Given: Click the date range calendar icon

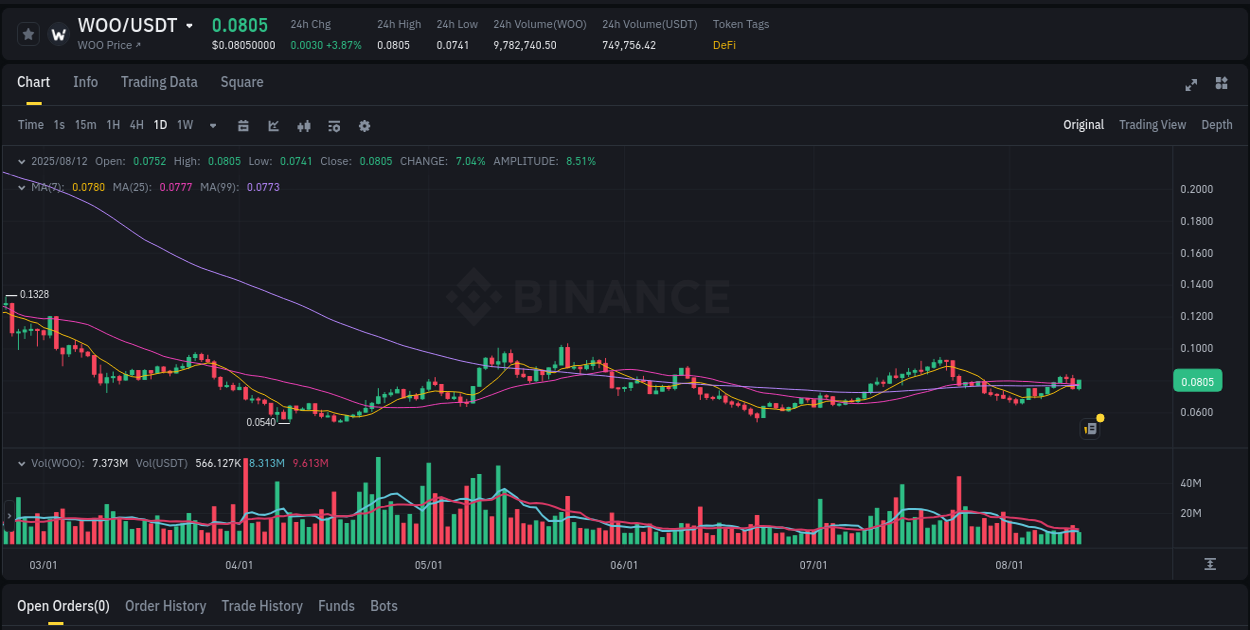Looking at the screenshot, I should click(243, 125).
